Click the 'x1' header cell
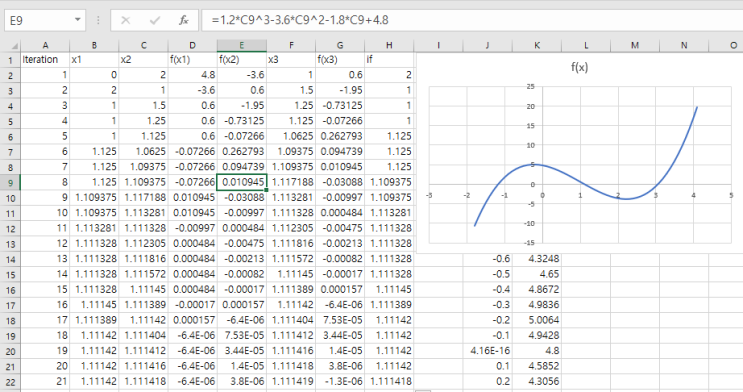 (x=94, y=59)
